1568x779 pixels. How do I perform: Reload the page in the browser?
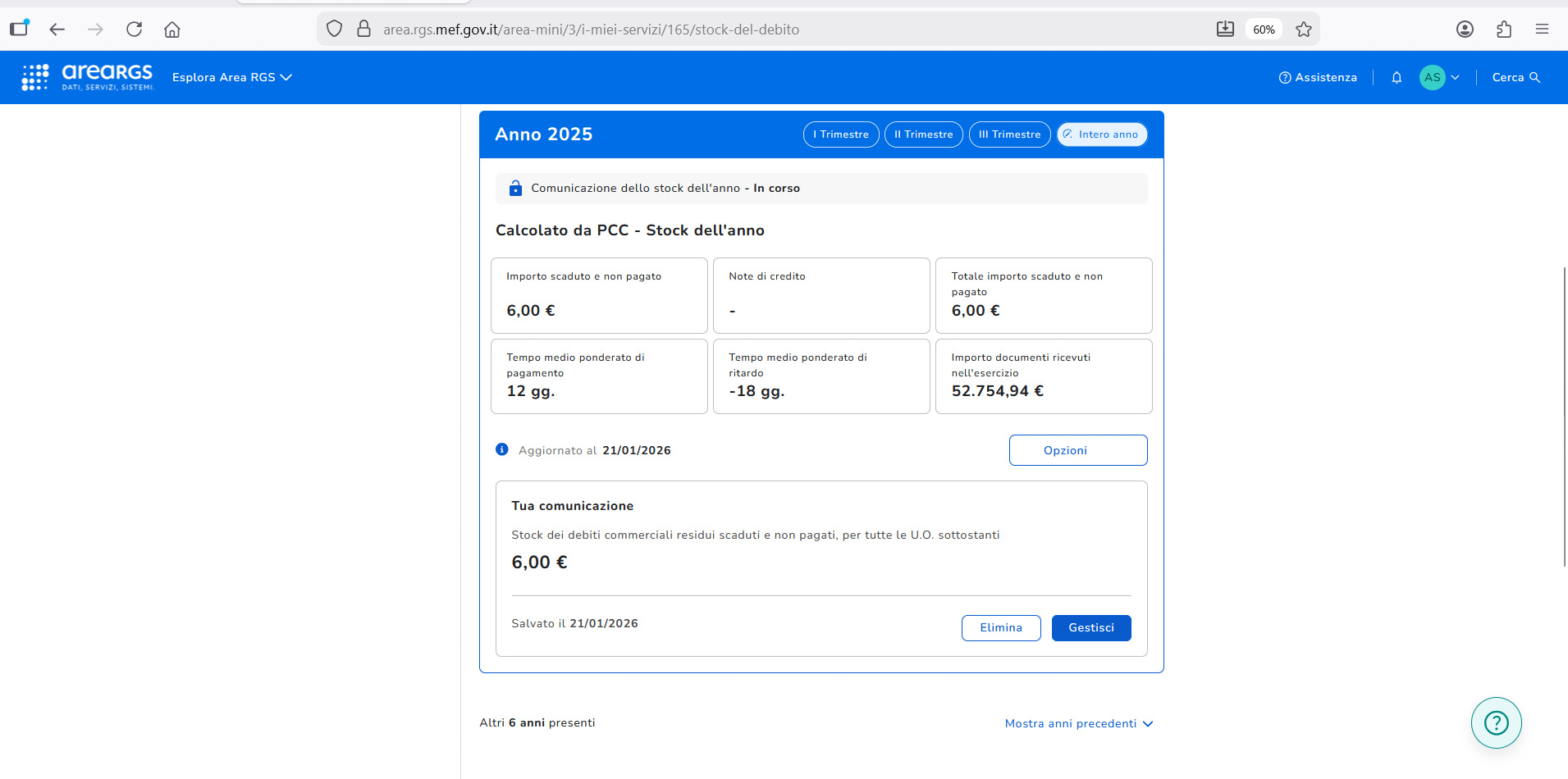click(x=135, y=30)
